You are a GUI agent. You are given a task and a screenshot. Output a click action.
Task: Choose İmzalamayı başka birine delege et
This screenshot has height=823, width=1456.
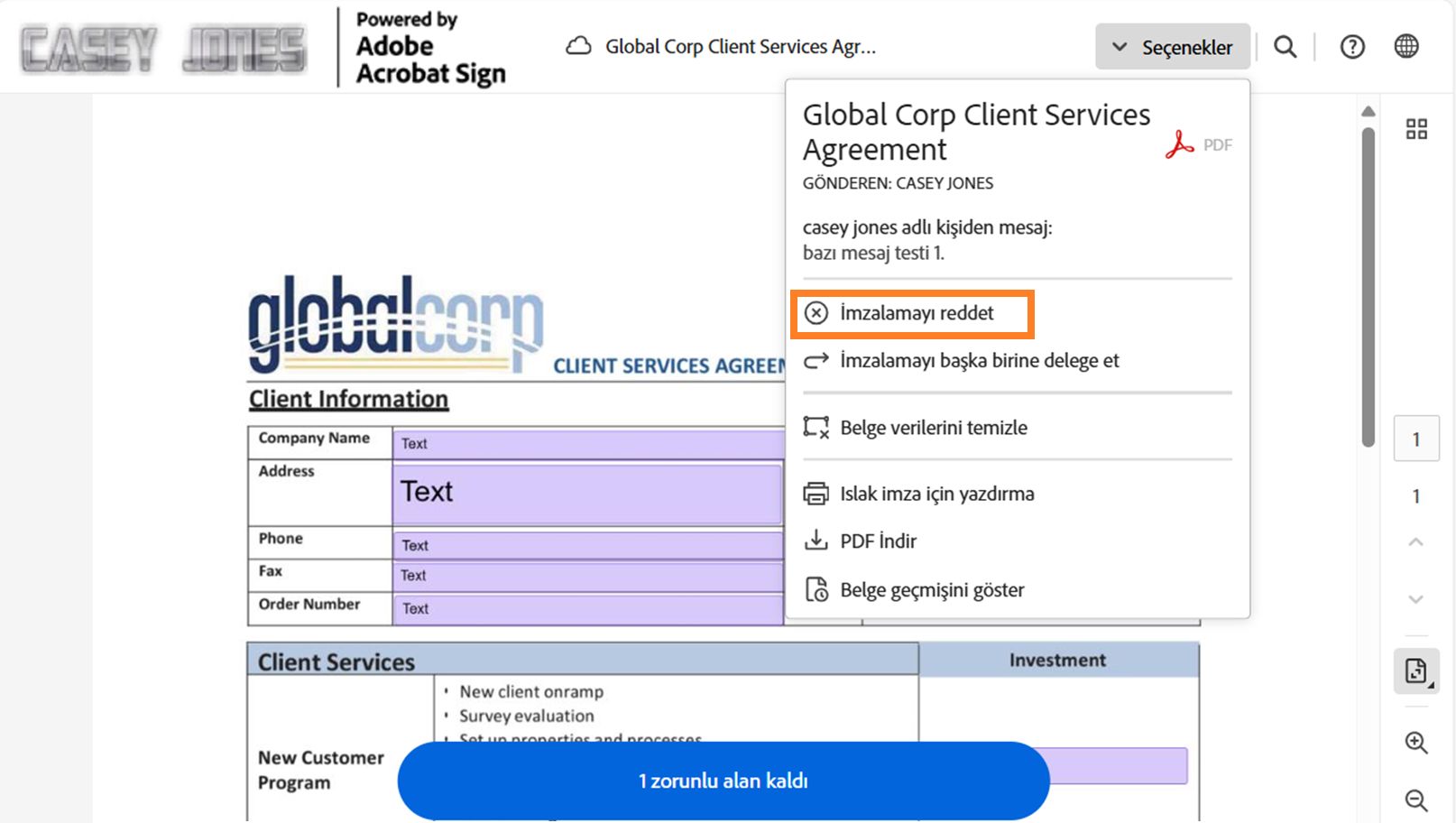(979, 361)
